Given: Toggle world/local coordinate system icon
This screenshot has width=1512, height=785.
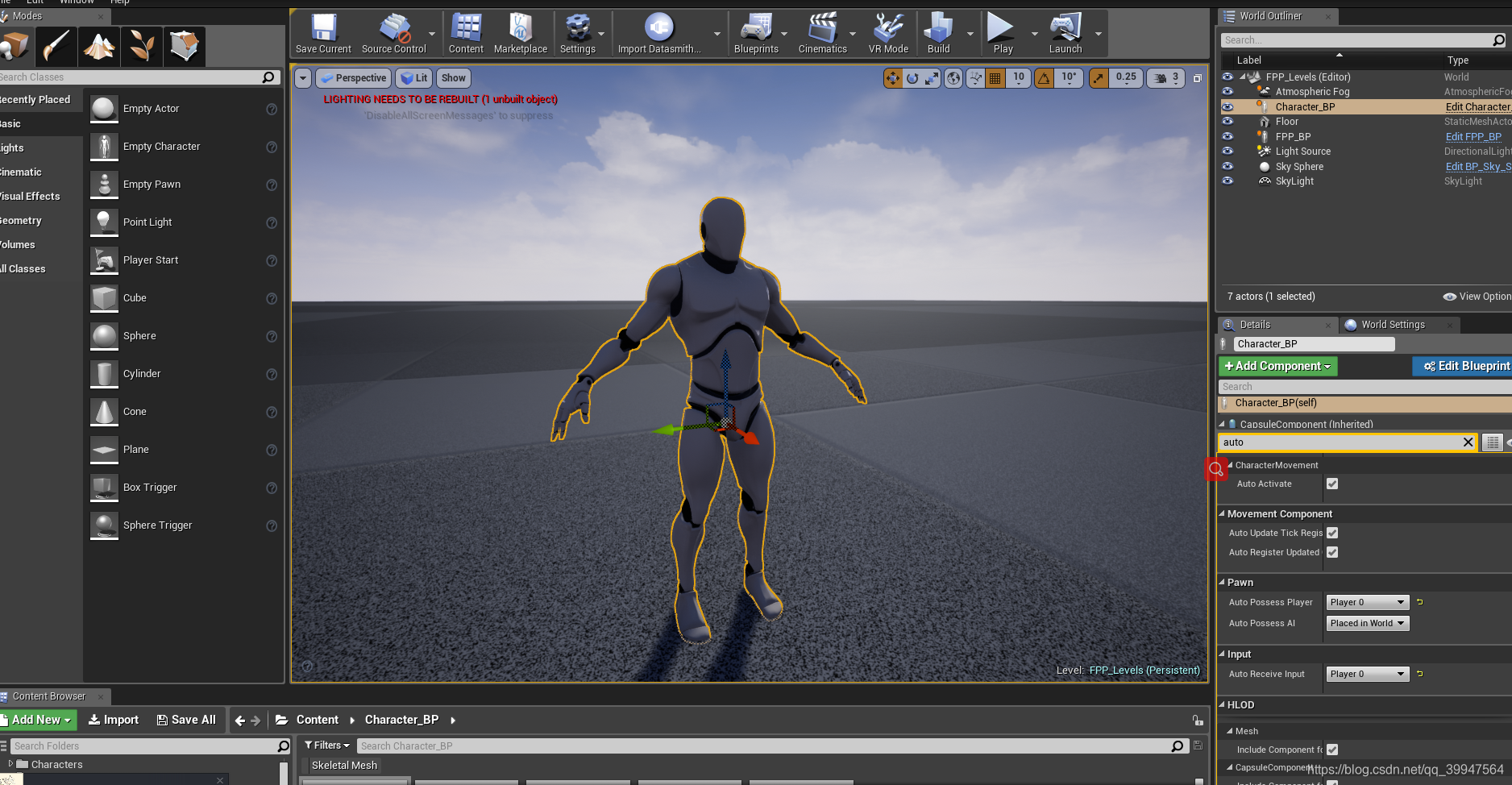Looking at the screenshot, I should tap(953, 78).
